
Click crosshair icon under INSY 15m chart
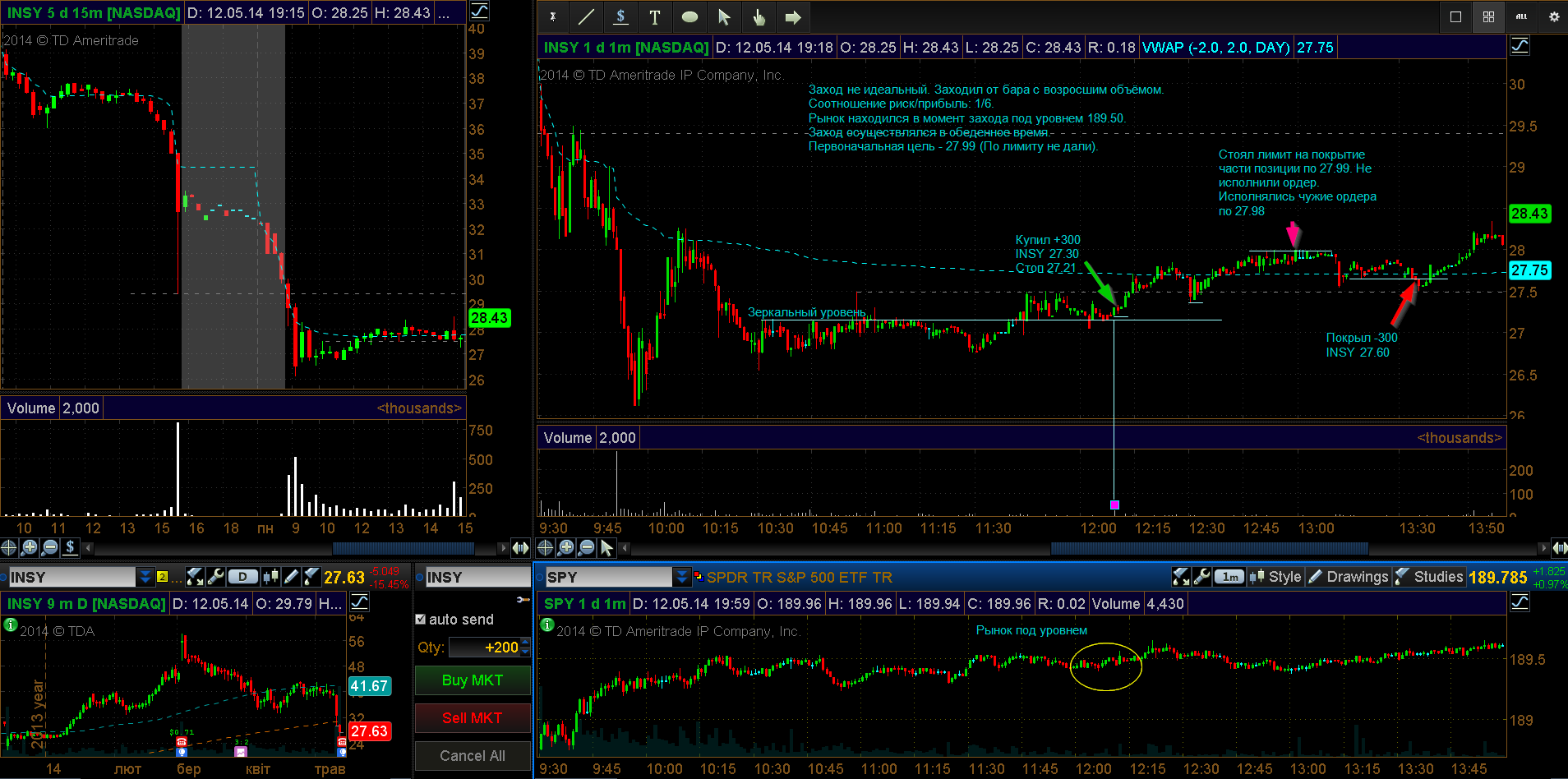point(9,547)
